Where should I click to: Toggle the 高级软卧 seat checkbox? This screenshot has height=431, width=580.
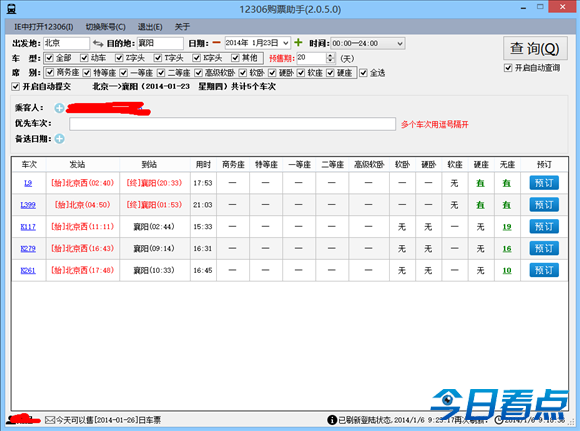click(199, 73)
